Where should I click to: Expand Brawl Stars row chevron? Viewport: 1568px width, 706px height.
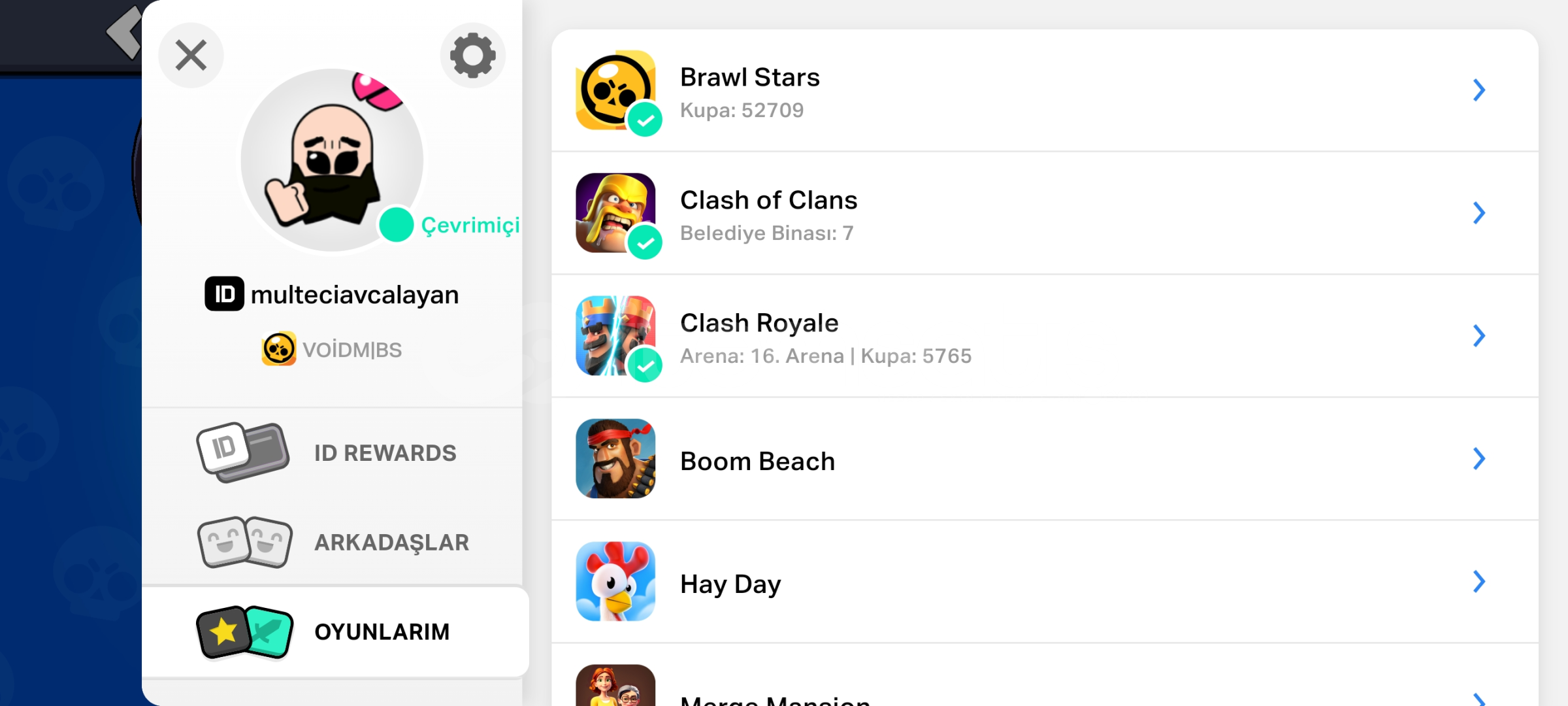(x=1479, y=90)
